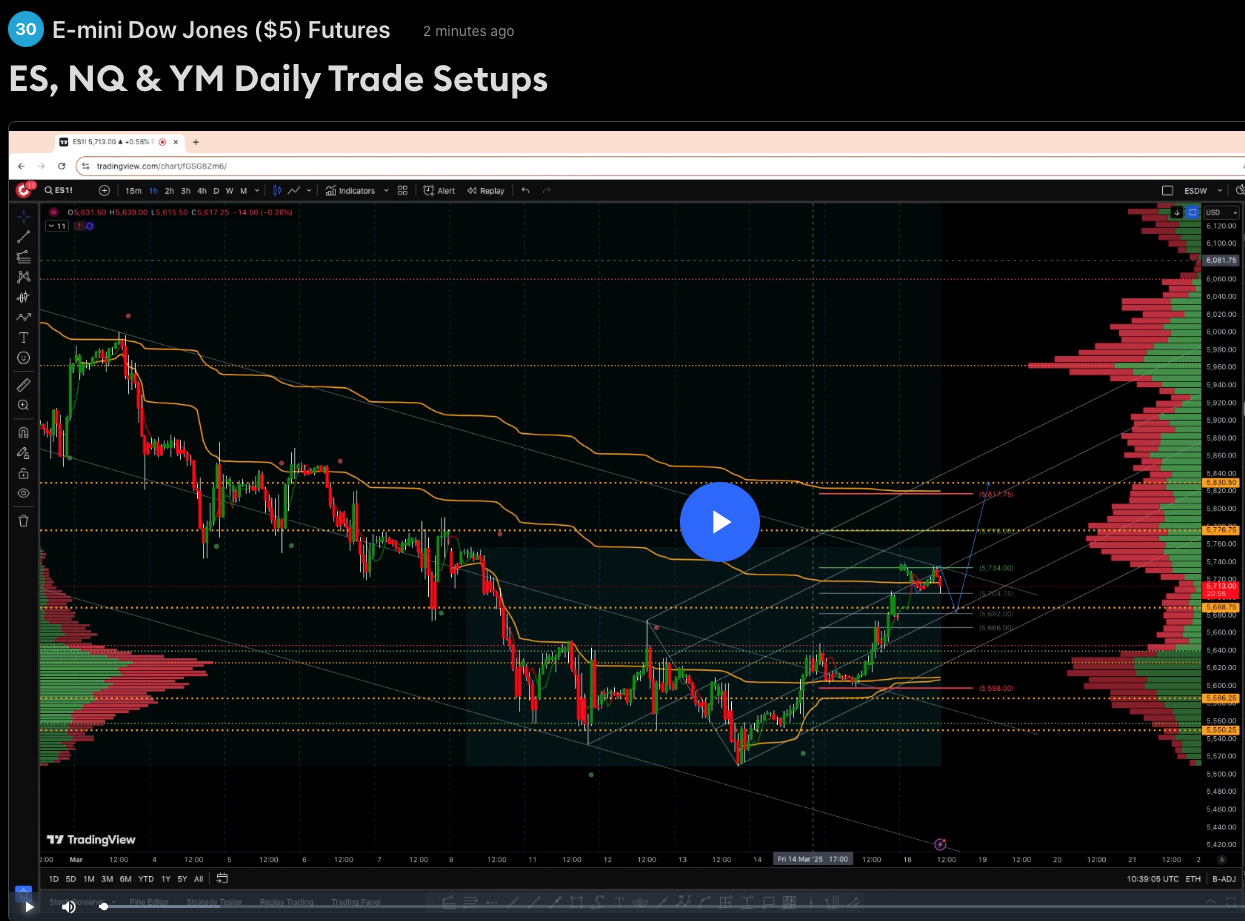Mute the video with the speaker icon
Viewport: 1245px width, 921px height.
click(69, 907)
